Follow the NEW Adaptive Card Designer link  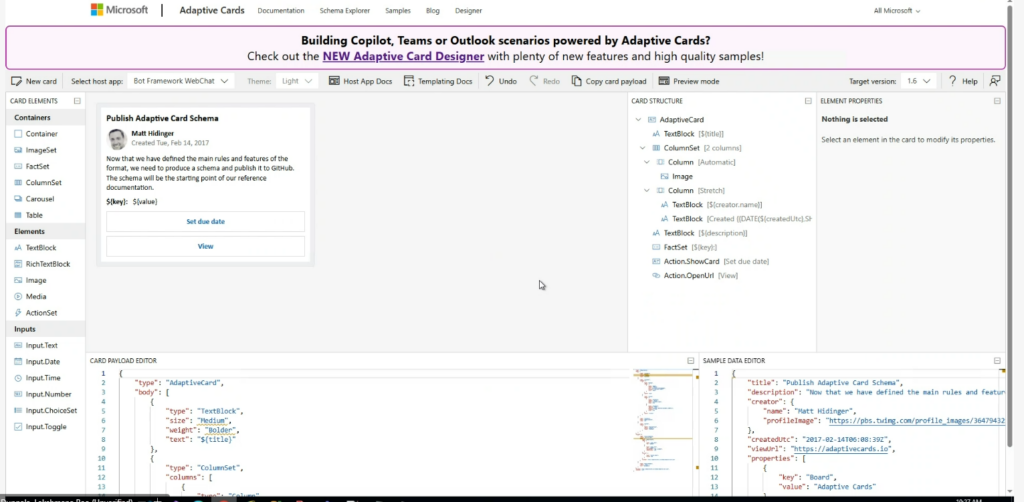[403, 56]
